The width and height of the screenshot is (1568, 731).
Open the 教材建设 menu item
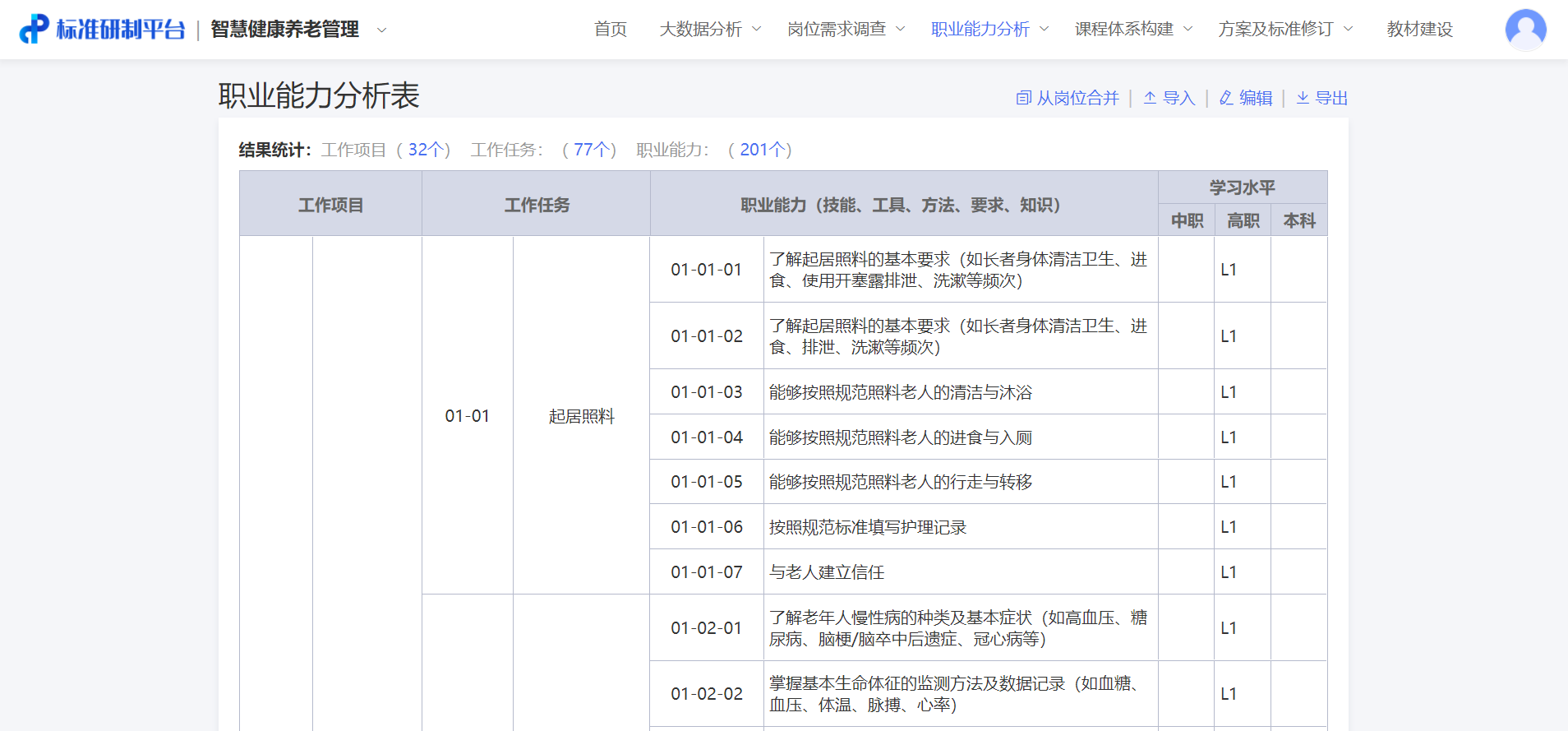tap(1420, 29)
